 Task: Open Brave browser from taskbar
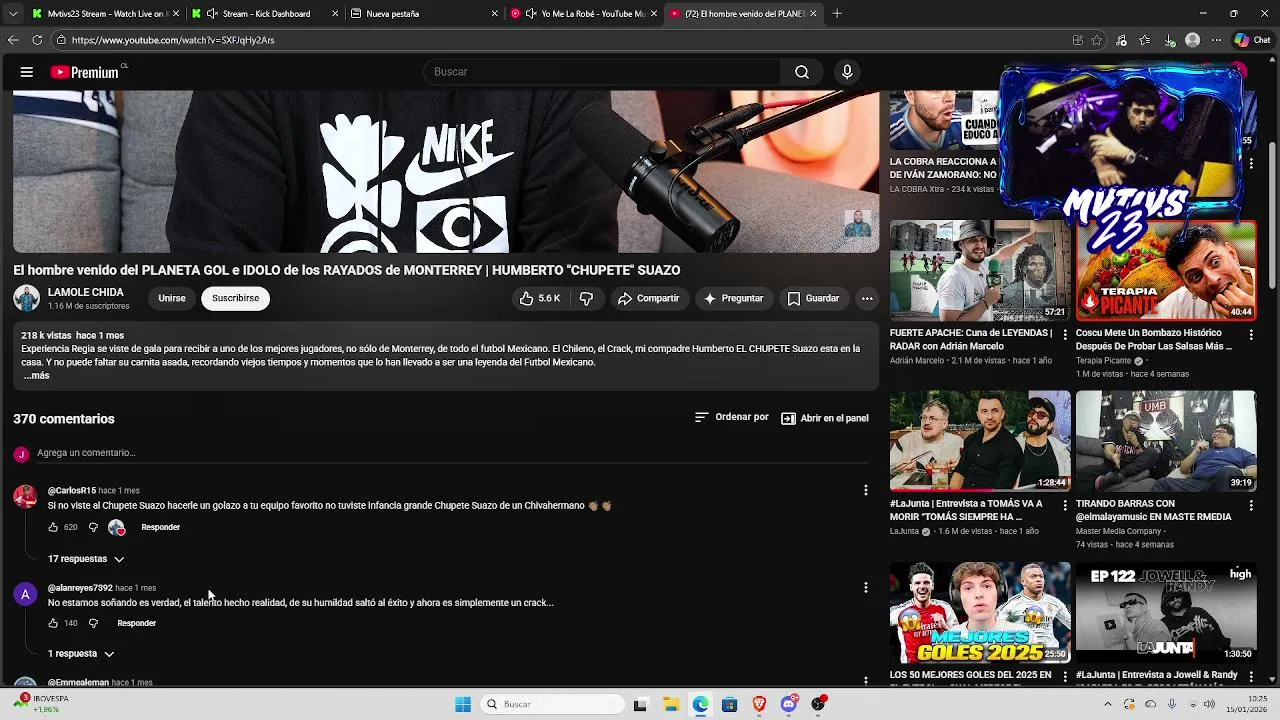759,704
